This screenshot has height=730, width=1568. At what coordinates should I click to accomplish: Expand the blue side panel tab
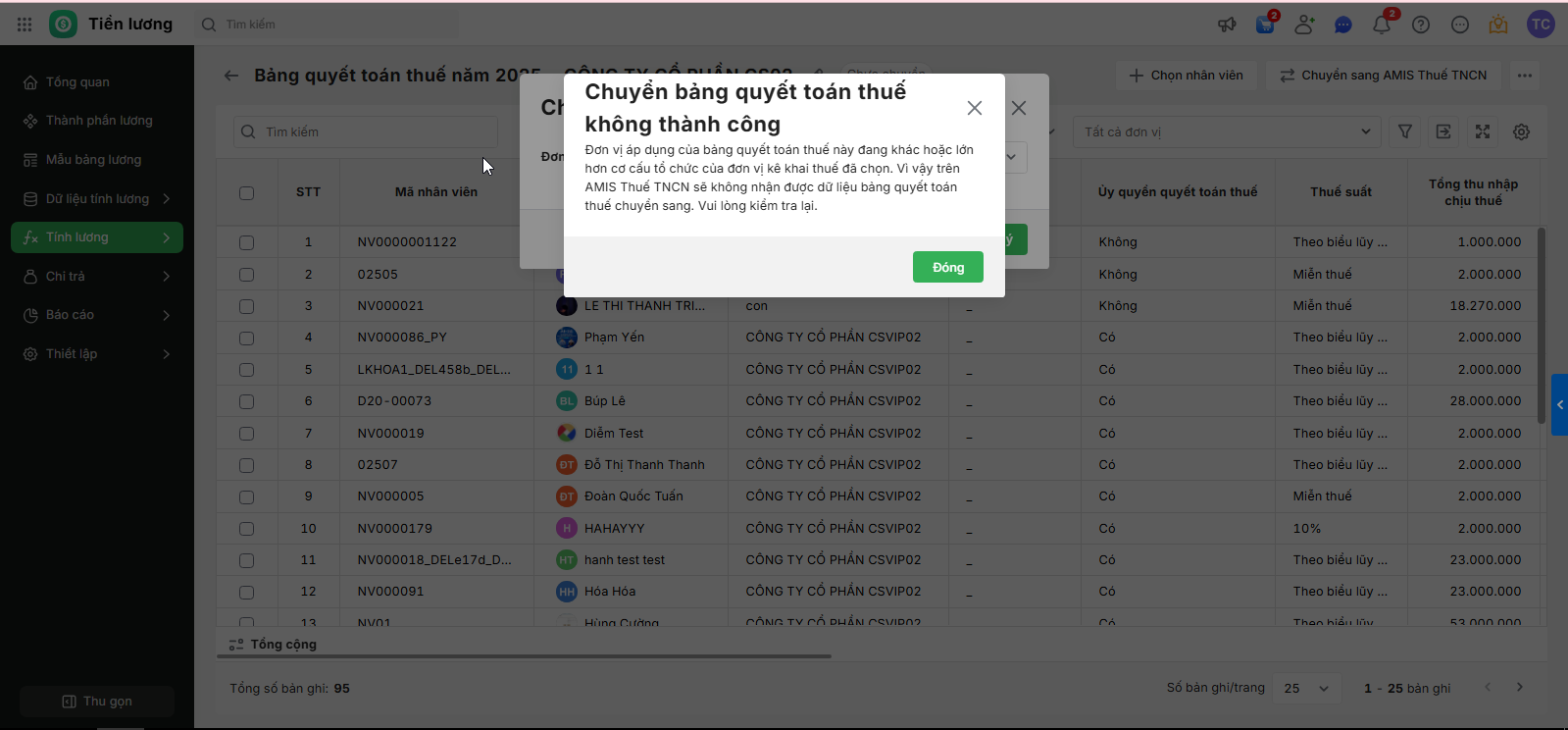coord(1559,404)
